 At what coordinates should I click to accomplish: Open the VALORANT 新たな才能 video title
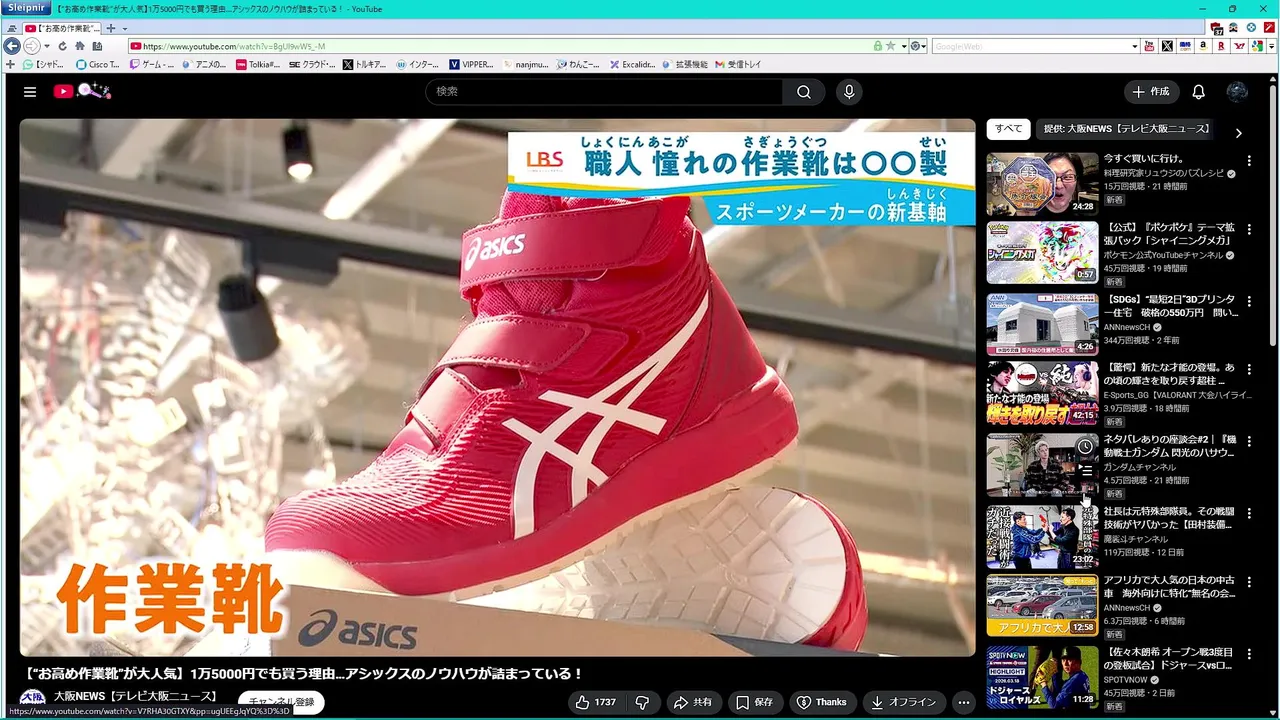1169,375
